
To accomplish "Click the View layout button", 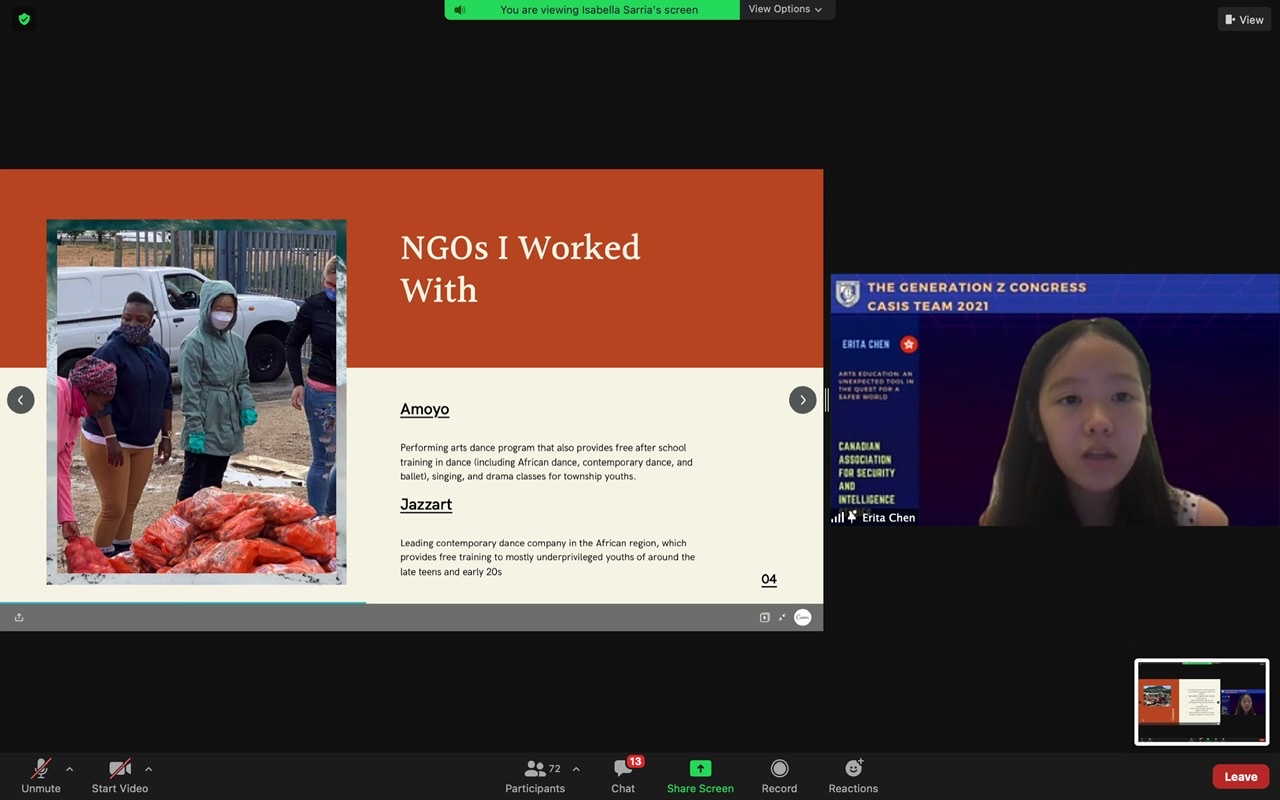I will (1244, 19).
